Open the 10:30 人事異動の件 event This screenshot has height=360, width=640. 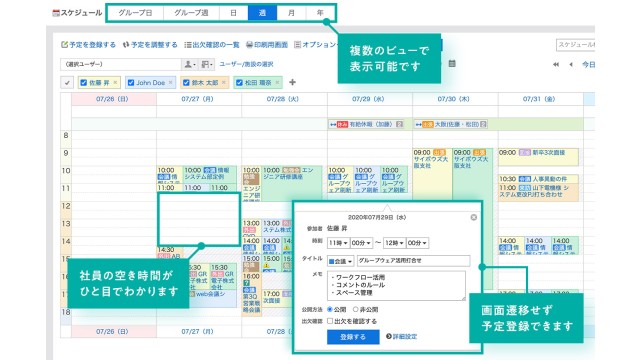538,179
